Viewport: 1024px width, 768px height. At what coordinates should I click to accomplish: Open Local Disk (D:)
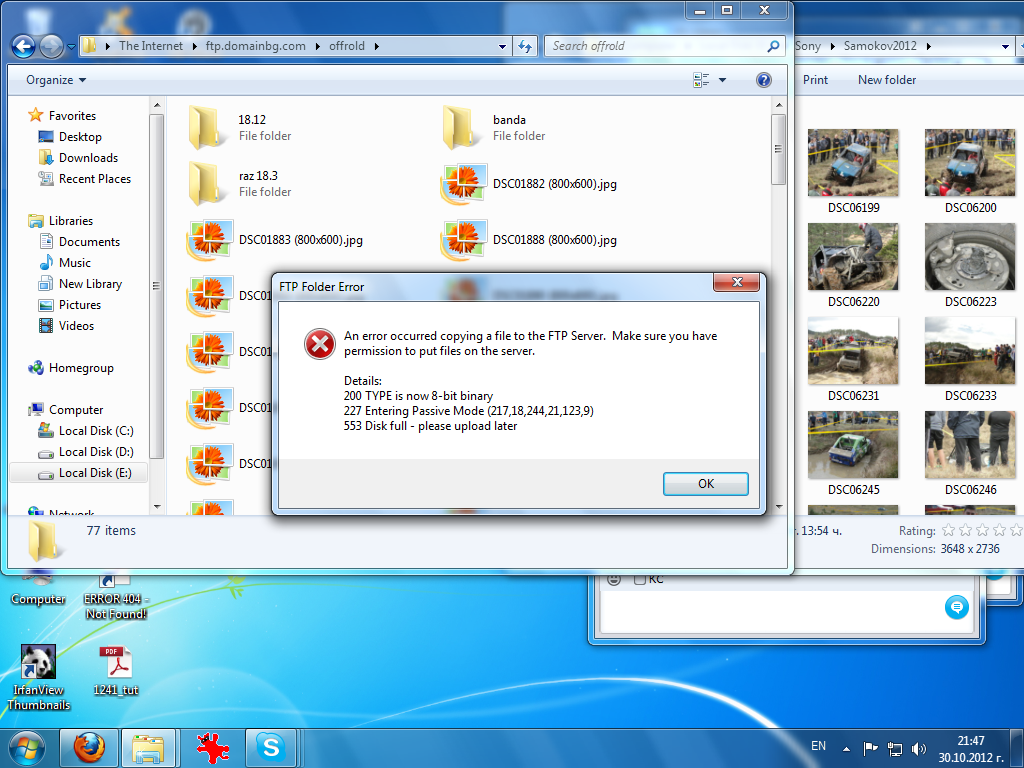(96, 451)
